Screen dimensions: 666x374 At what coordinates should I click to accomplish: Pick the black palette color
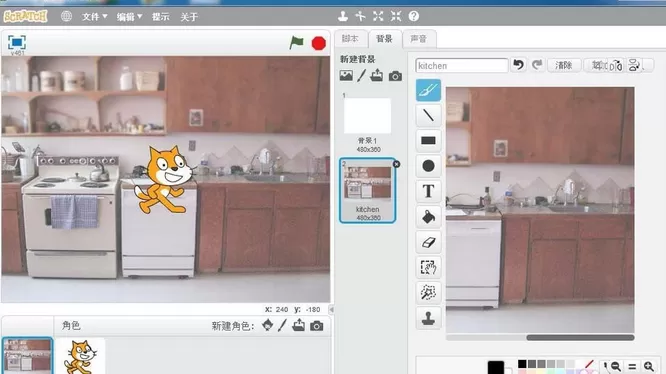522,364
